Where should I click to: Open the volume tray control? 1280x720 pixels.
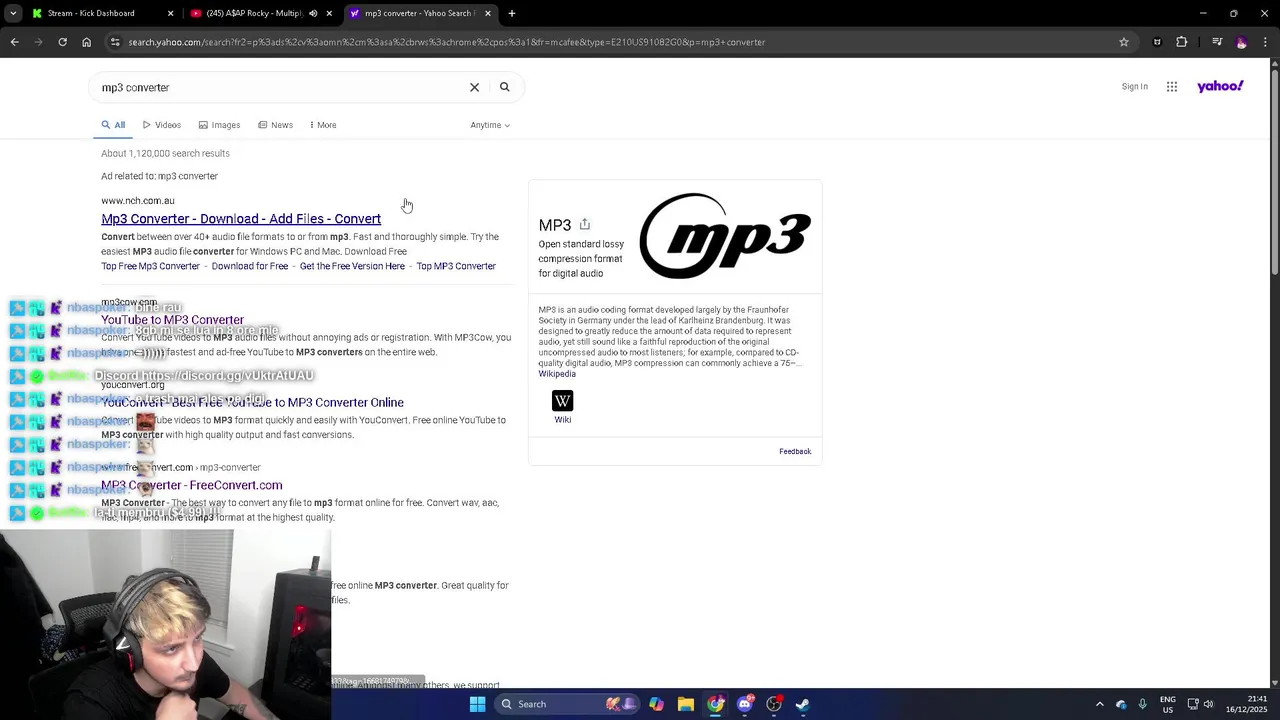1208,704
